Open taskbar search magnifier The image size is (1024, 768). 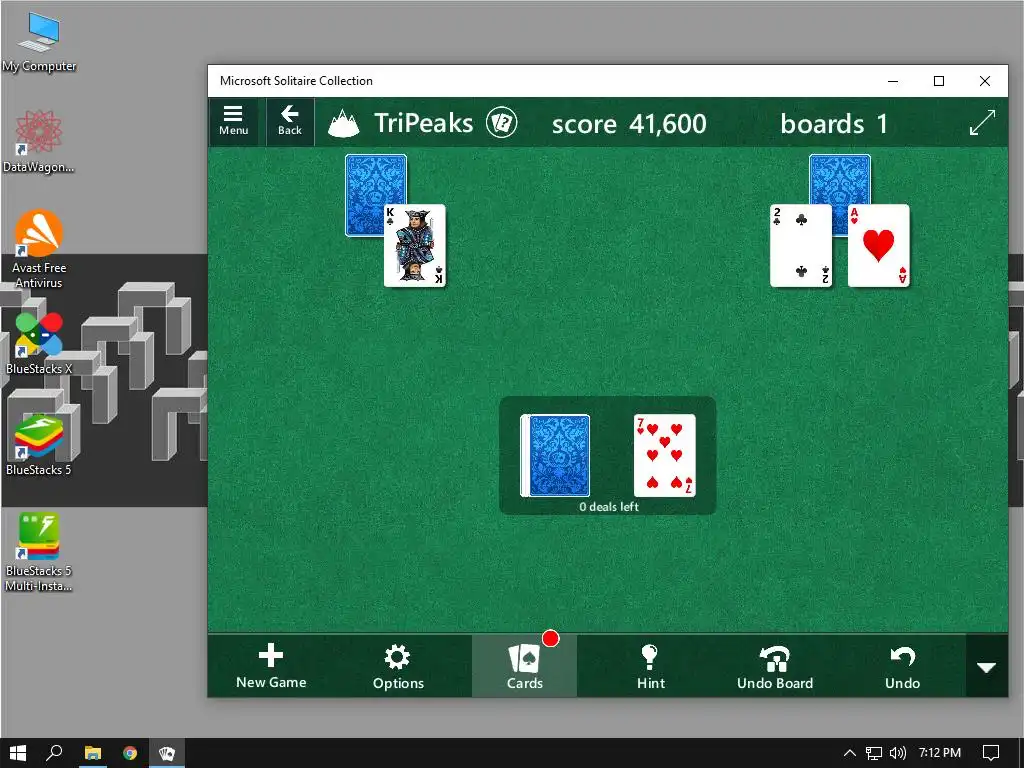click(x=54, y=753)
